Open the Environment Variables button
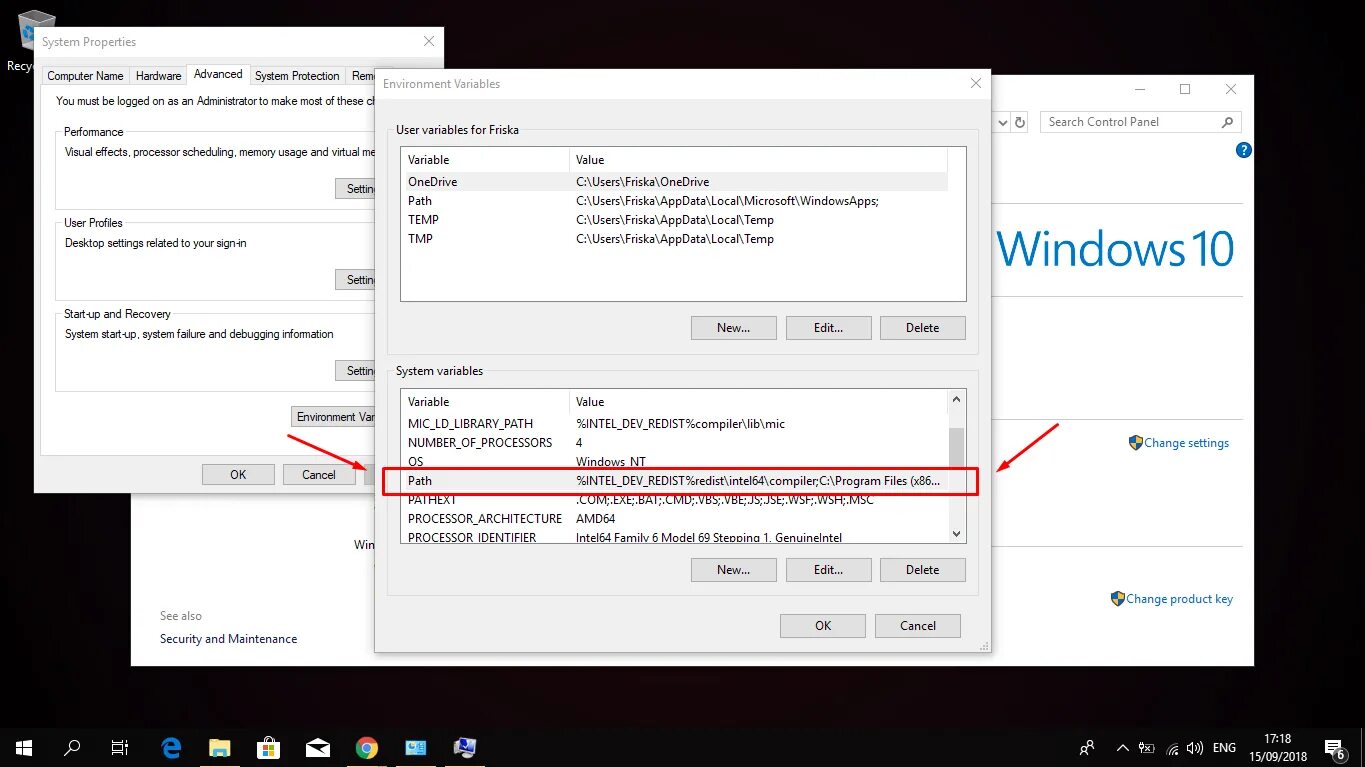Image resolution: width=1365 pixels, height=767 pixels. click(333, 417)
